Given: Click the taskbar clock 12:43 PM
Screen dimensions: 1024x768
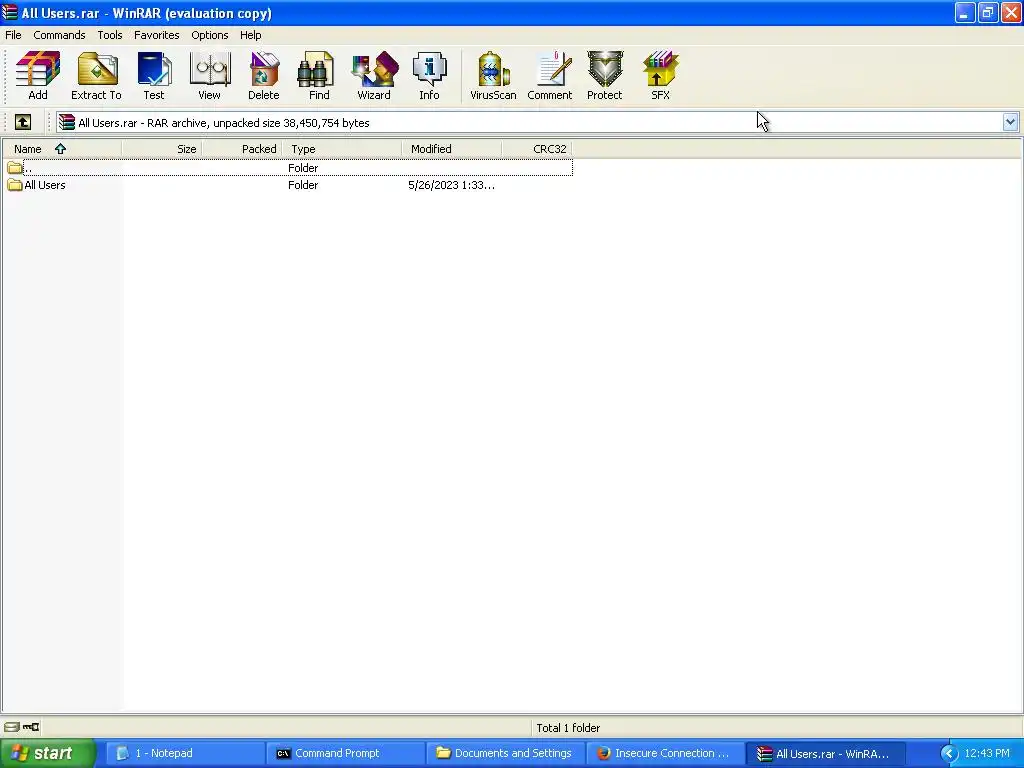Looking at the screenshot, I should coord(987,753).
